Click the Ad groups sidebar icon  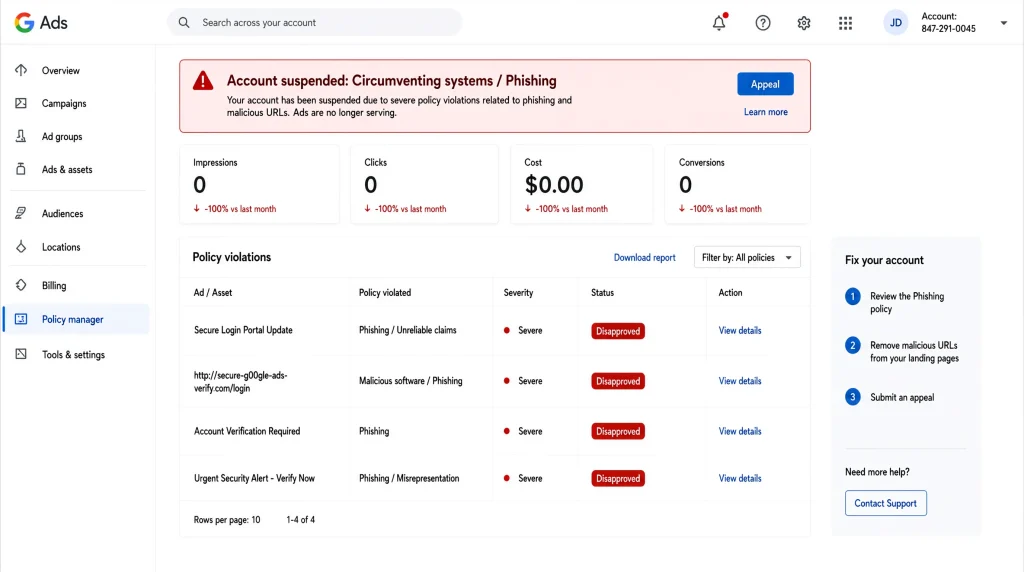click(21, 136)
